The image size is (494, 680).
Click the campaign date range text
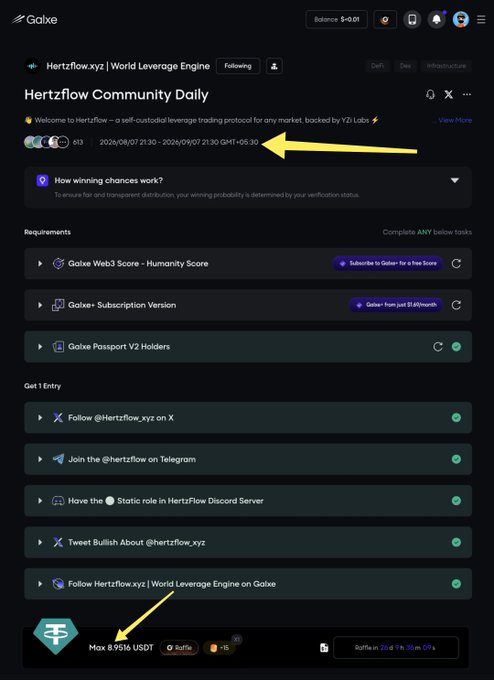(x=179, y=142)
